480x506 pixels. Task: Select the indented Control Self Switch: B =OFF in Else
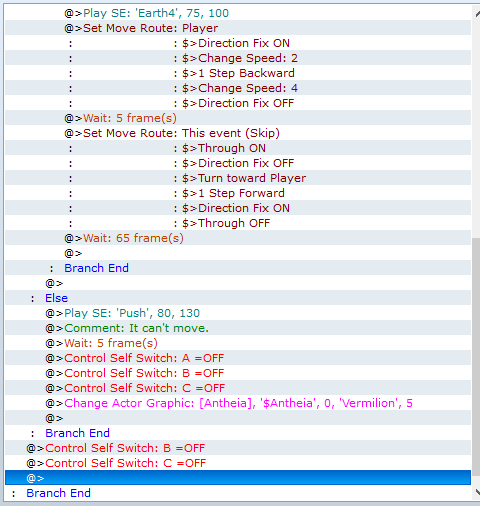[x=238, y=373]
